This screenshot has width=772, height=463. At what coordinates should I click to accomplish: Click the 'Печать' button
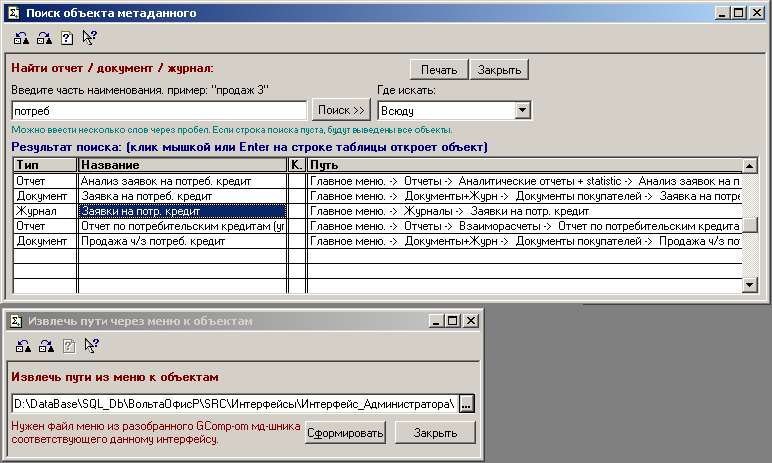point(438,69)
